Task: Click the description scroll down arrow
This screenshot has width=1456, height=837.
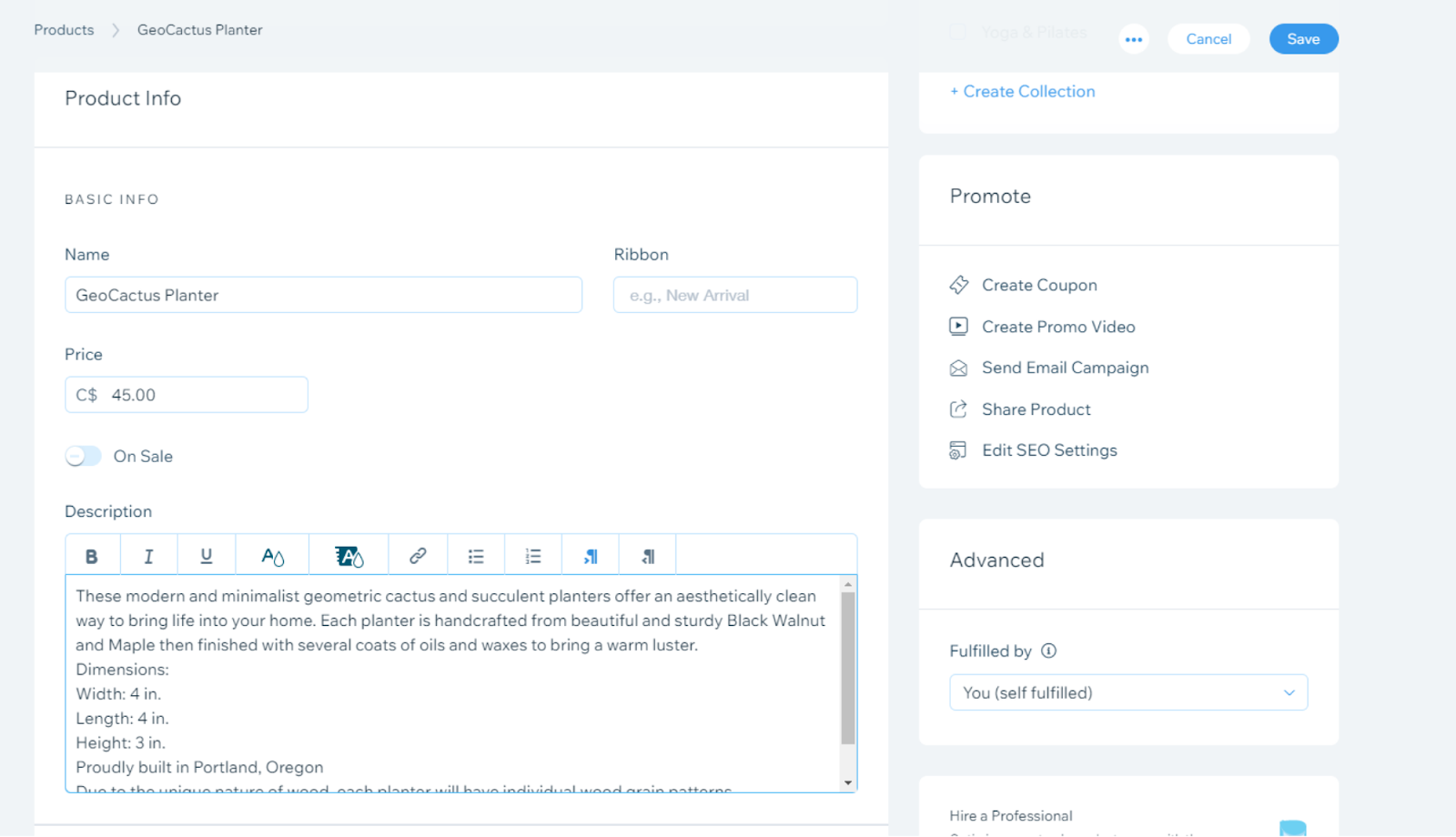Action: (x=848, y=782)
